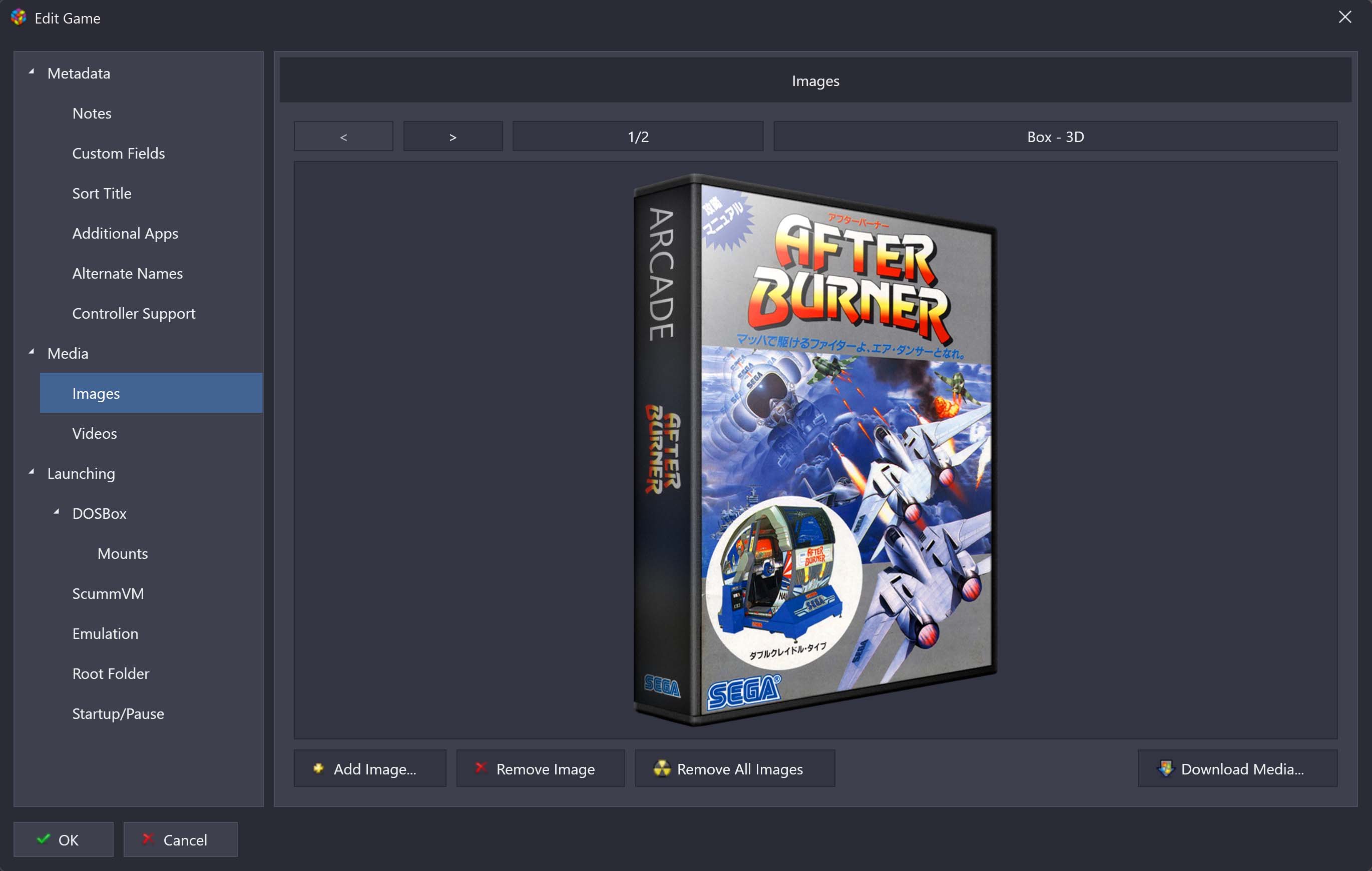Show the previous image with < button
This screenshot has width=1372, height=871.
[x=343, y=137]
